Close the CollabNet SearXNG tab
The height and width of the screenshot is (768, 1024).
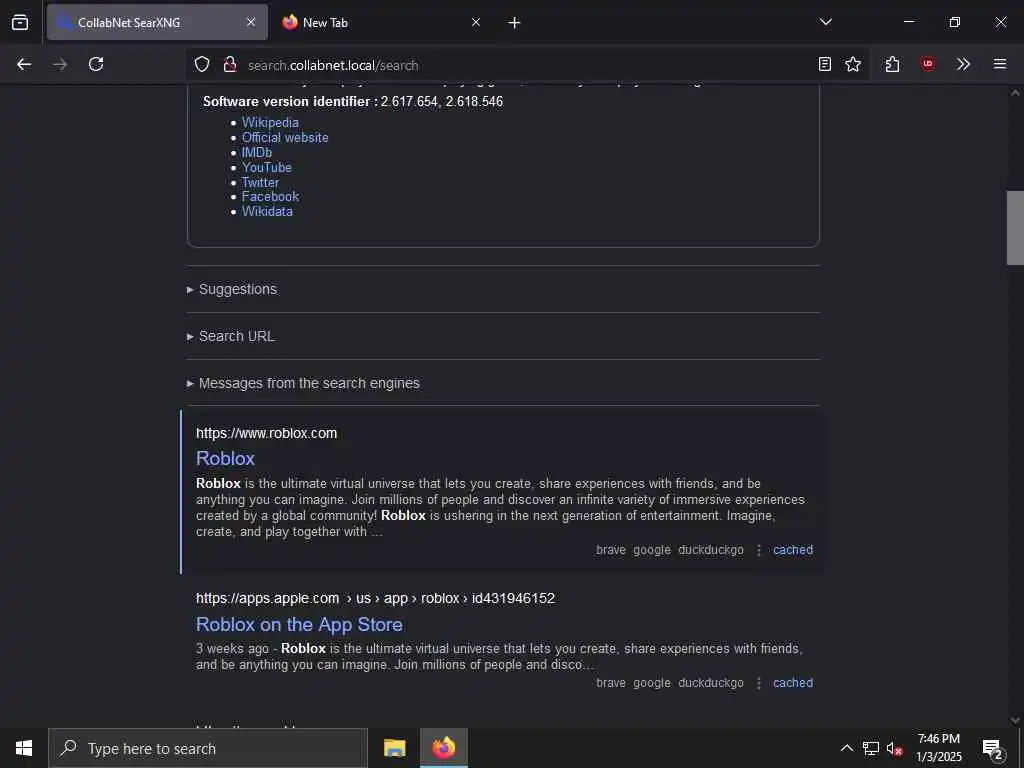(251, 22)
